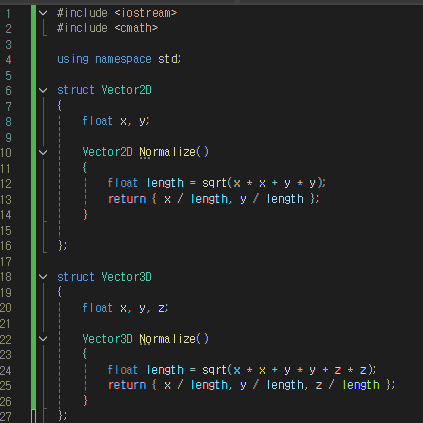Click 'z / length' expression on line 25

tap(347, 385)
